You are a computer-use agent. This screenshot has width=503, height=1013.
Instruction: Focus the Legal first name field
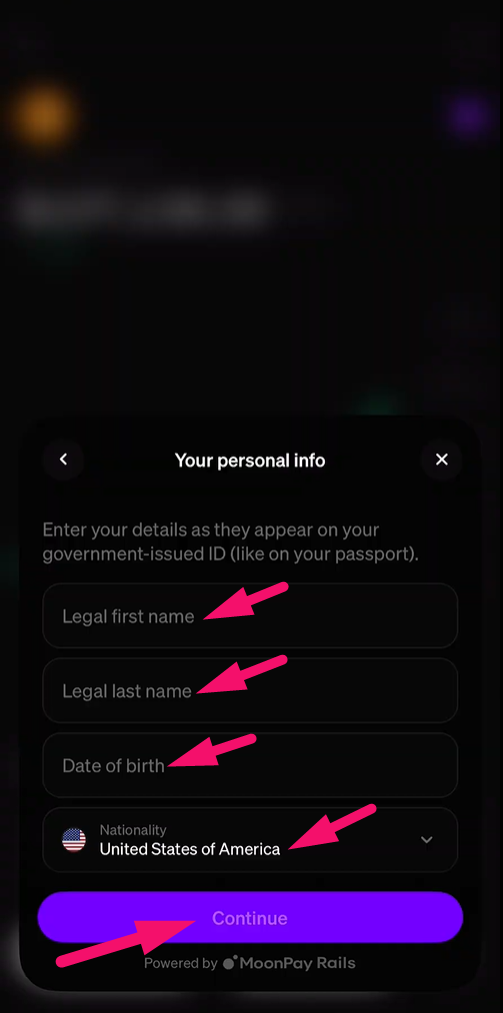click(251, 616)
